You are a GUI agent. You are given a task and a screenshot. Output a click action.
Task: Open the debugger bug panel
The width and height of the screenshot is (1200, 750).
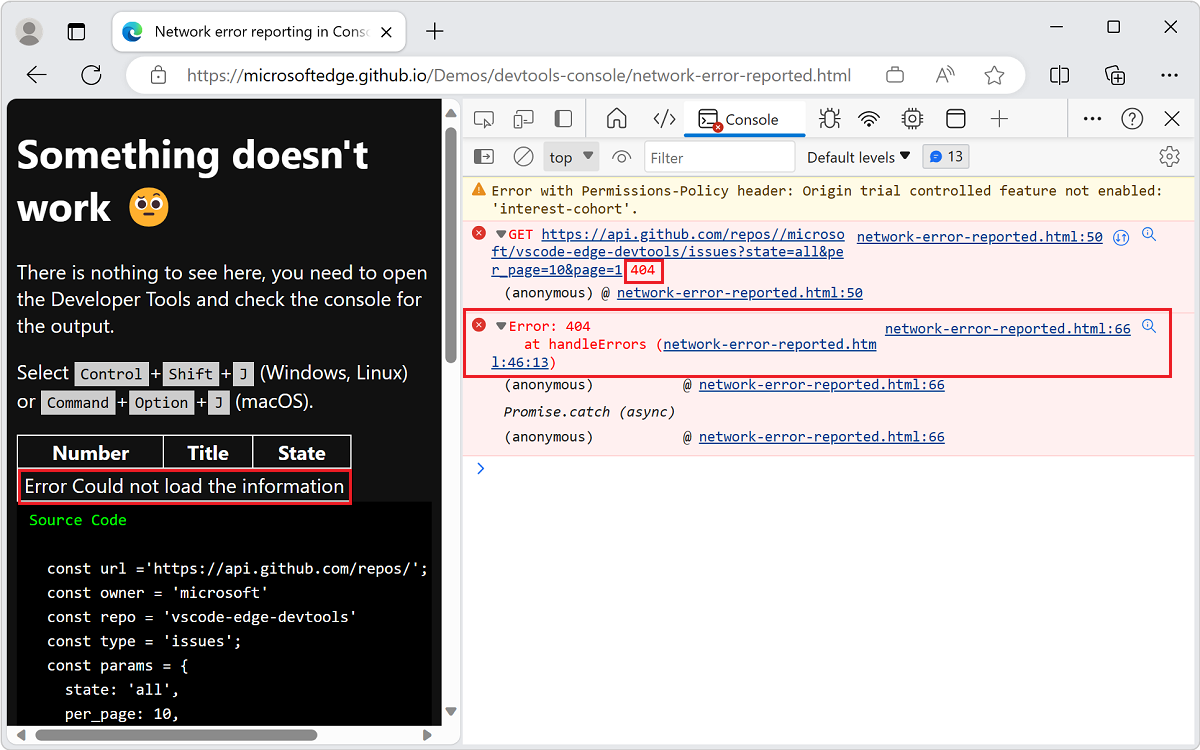829,118
